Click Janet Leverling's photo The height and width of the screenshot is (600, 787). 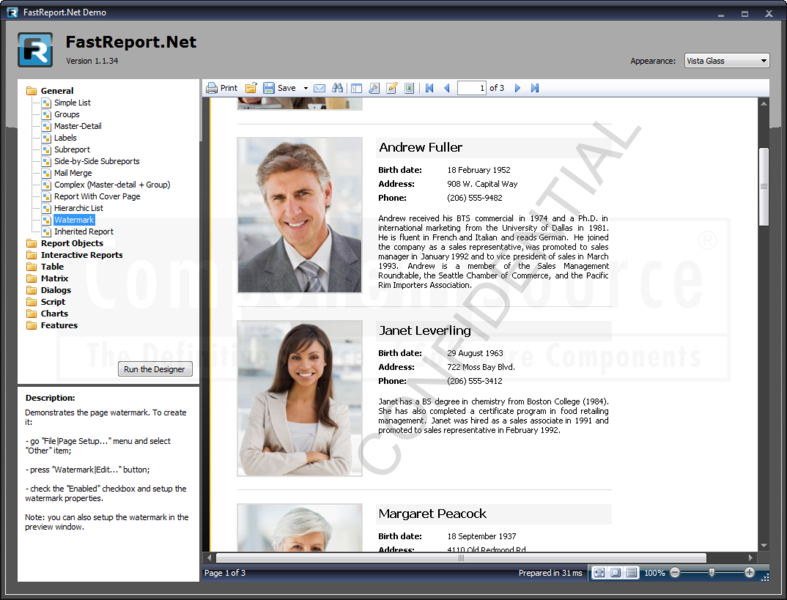(300, 398)
